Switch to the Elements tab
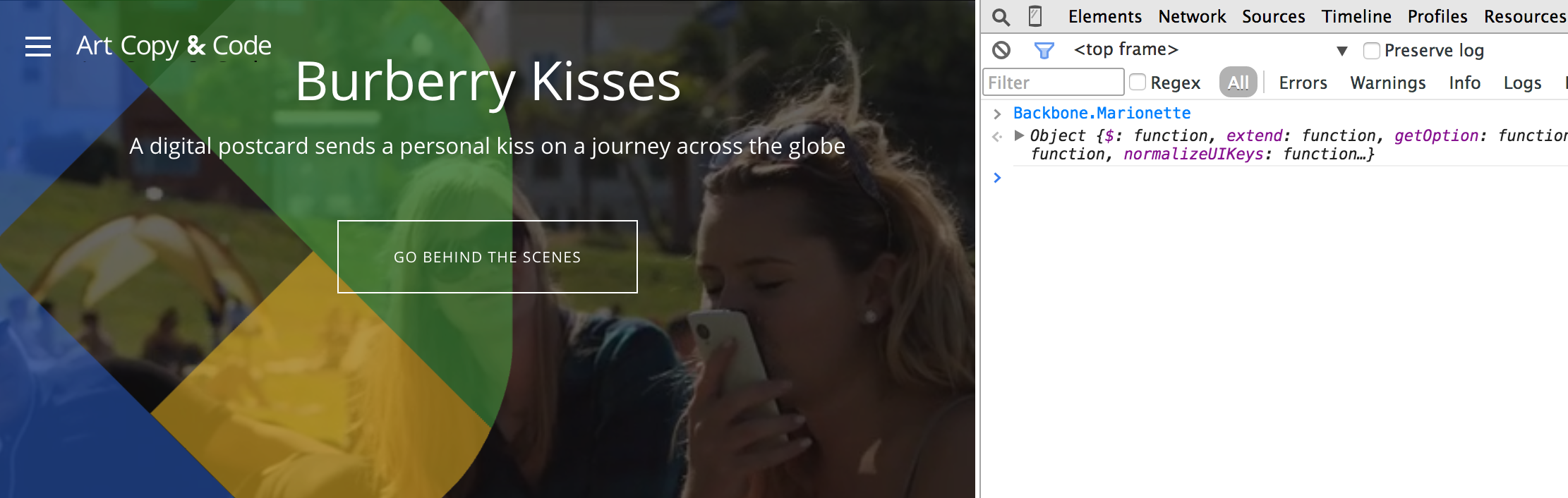 (x=1104, y=16)
